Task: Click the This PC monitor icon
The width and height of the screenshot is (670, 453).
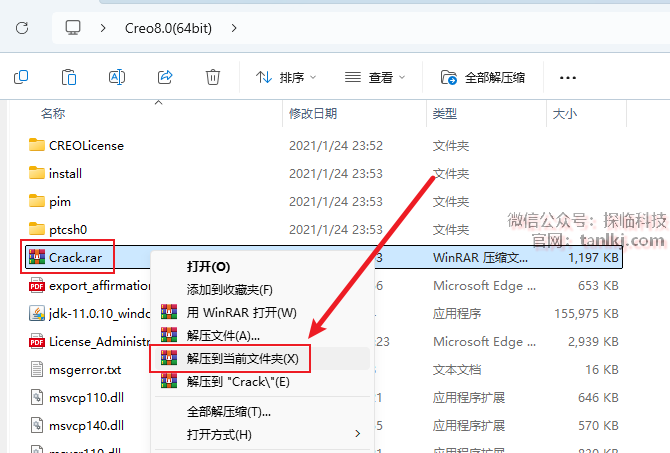Action: click(73, 28)
